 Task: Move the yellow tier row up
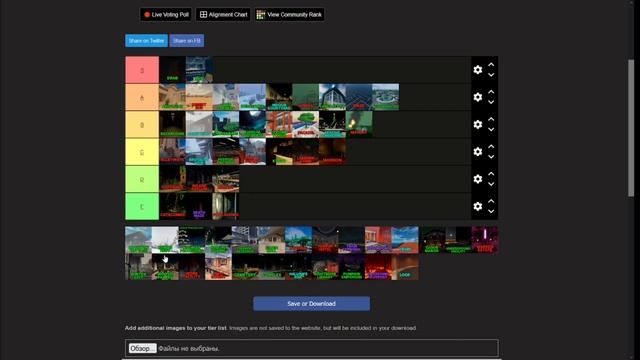pyautogui.click(x=491, y=147)
